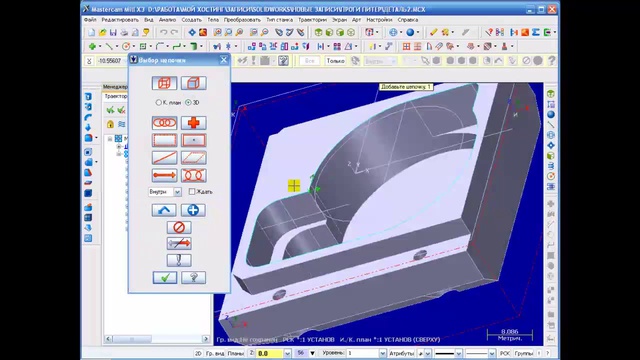This screenshot has width=640, height=360.
Task: Choose the chain selection method icon
Action: [x=164, y=123]
